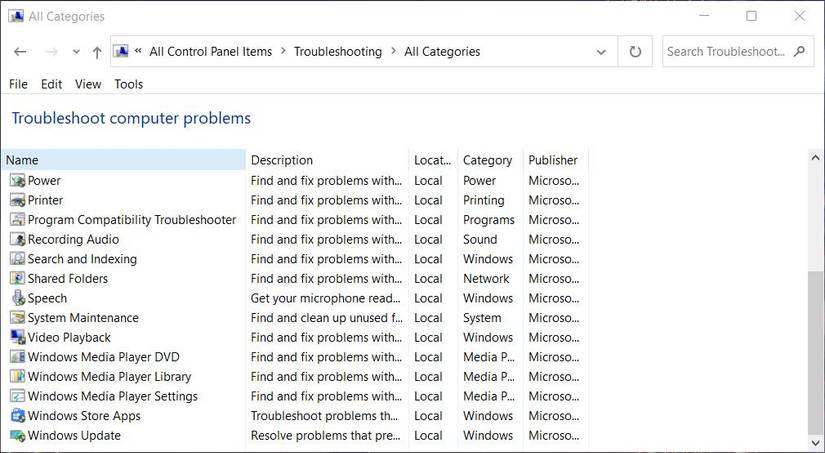The width and height of the screenshot is (825, 453).
Task: Click the Programs category cell
Action: [489, 220]
